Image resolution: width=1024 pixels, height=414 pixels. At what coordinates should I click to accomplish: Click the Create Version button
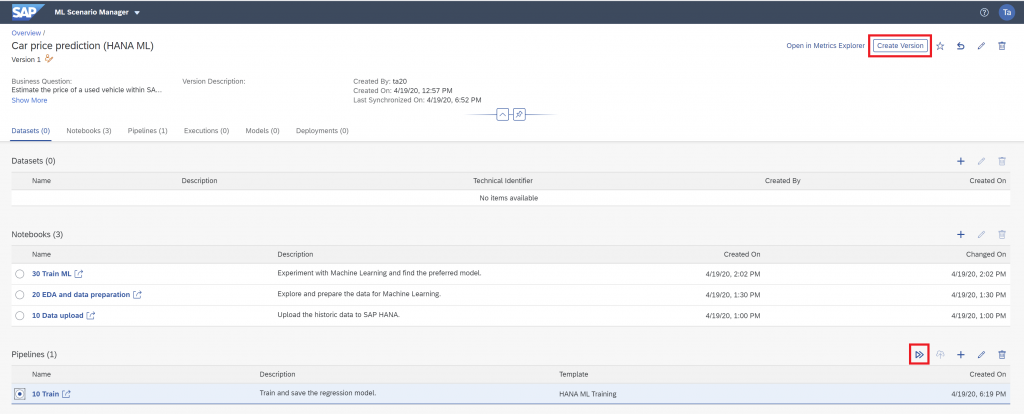(900, 46)
